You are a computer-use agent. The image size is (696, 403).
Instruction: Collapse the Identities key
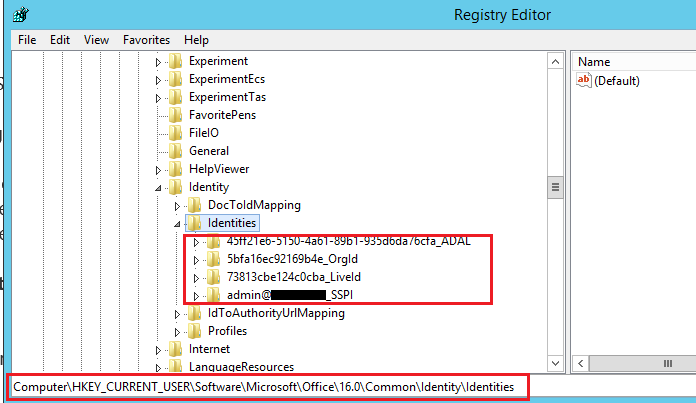(177, 224)
